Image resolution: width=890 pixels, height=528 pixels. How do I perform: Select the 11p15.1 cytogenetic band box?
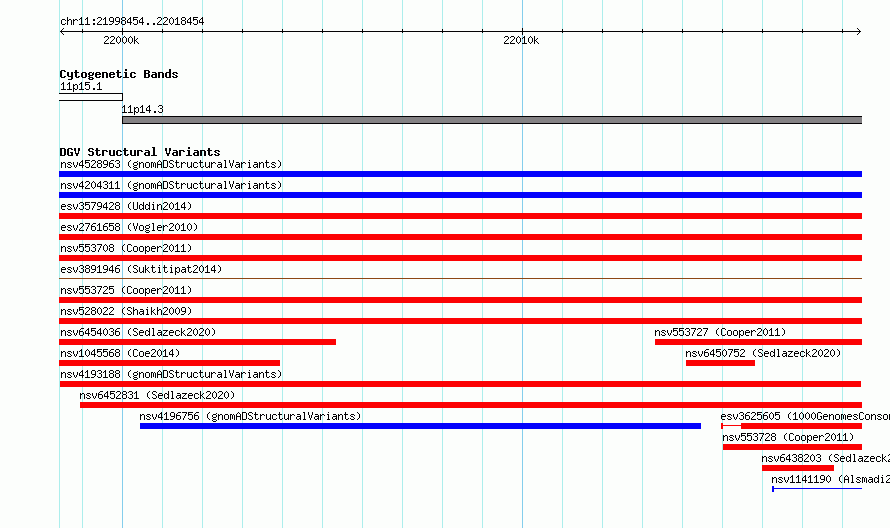(x=91, y=97)
